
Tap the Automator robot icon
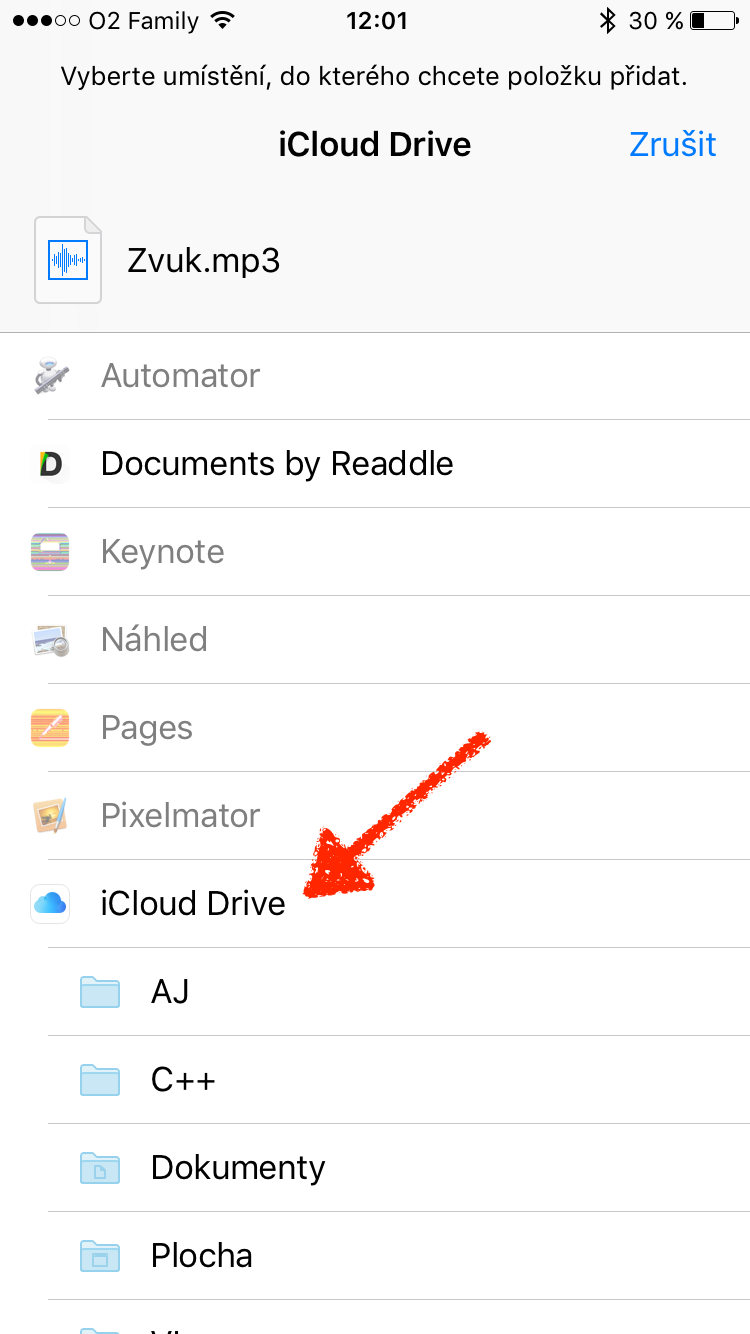(50, 376)
